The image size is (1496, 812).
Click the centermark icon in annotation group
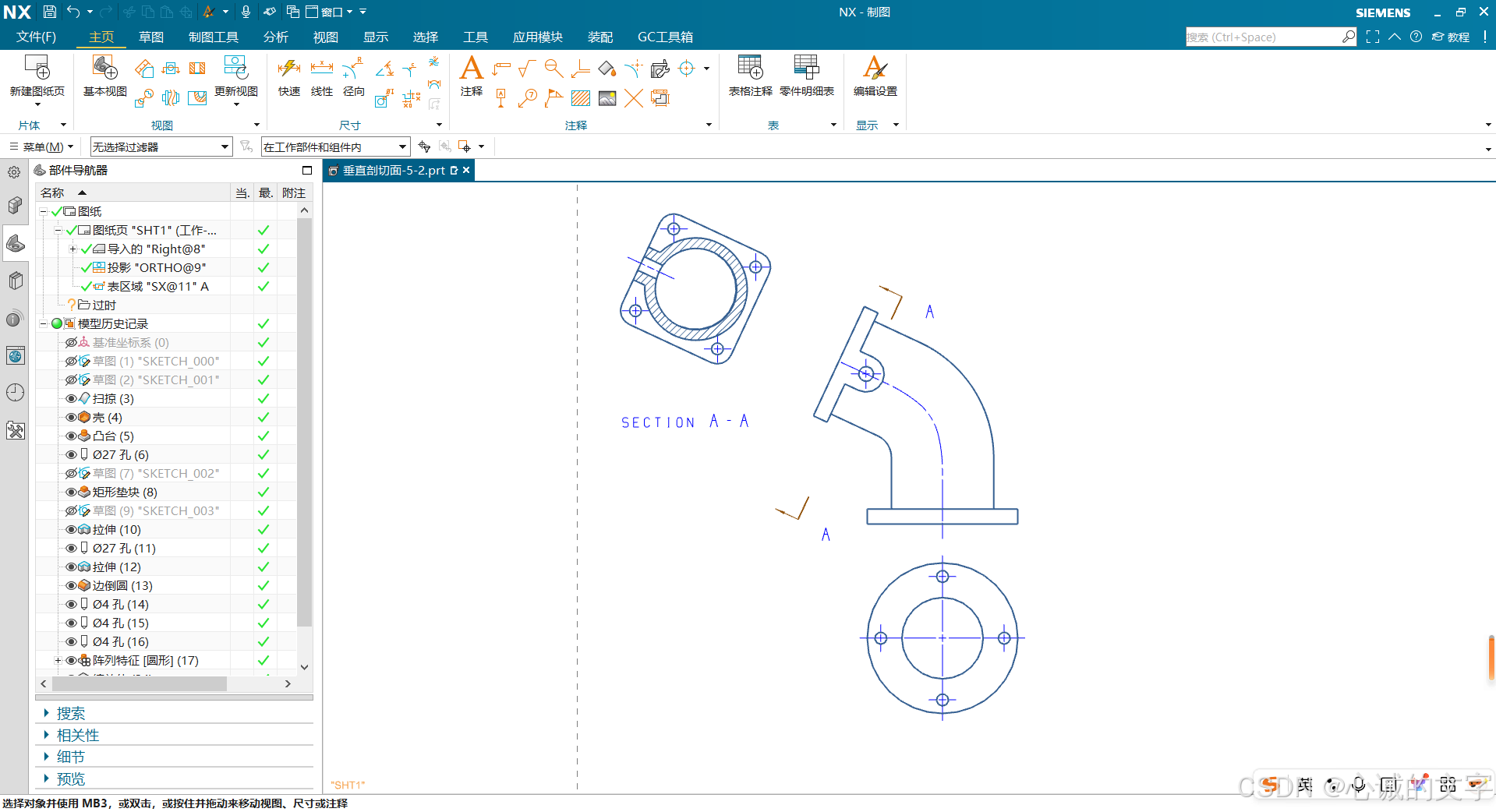(686, 69)
